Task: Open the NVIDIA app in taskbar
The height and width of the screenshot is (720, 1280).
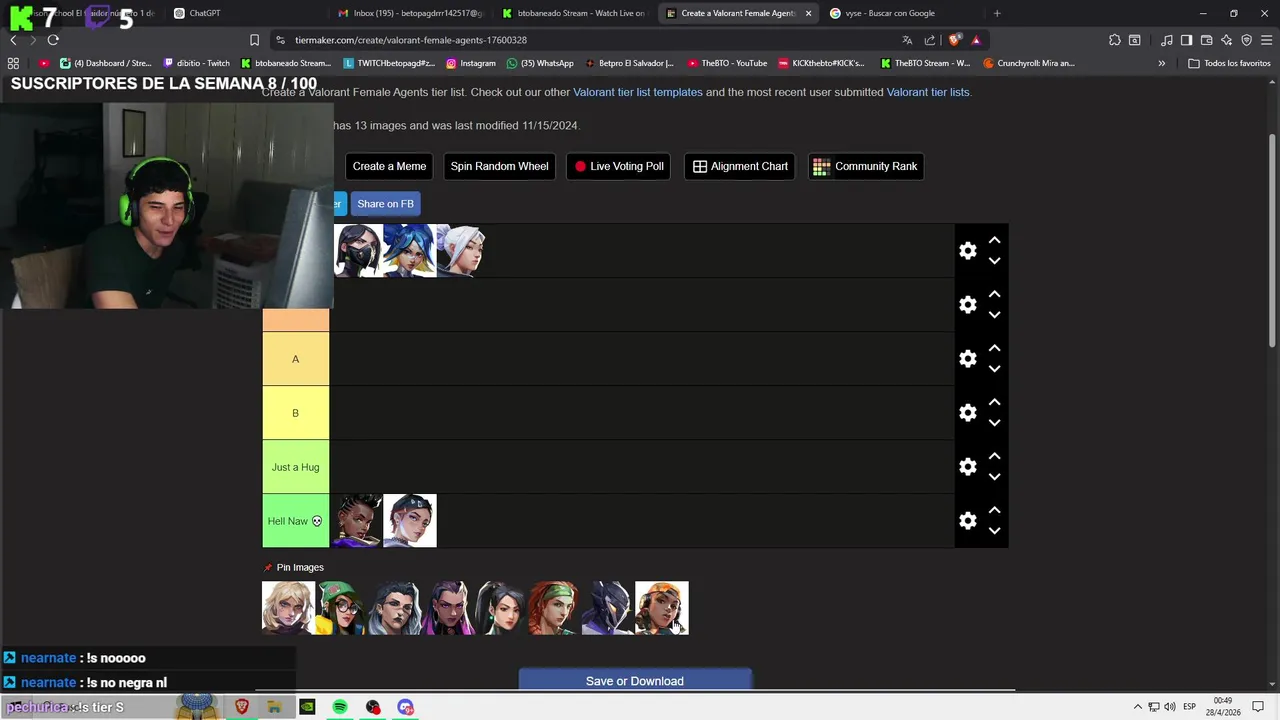Action: click(307, 707)
